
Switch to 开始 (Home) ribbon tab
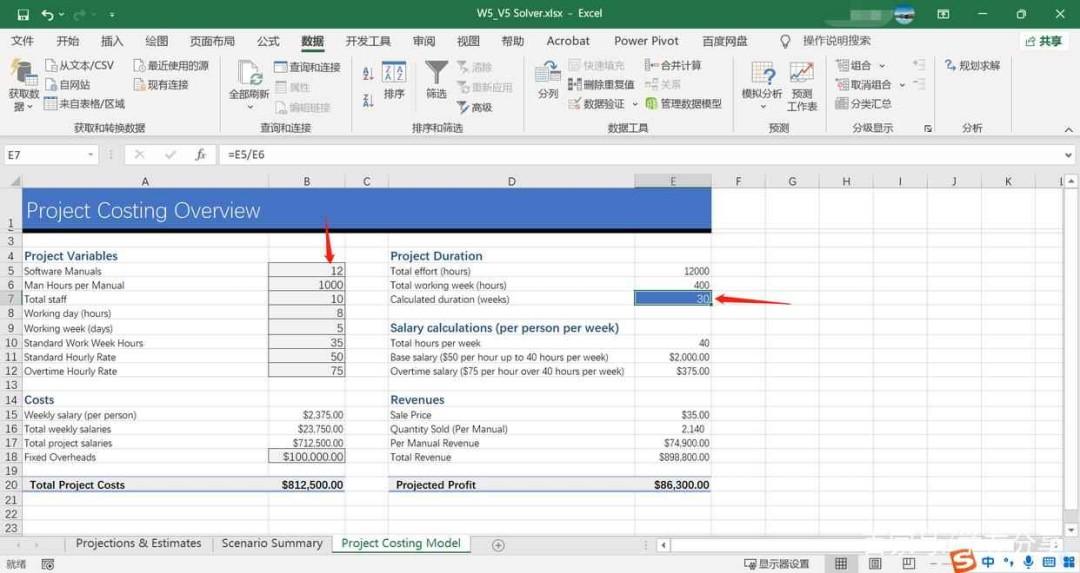click(68, 41)
